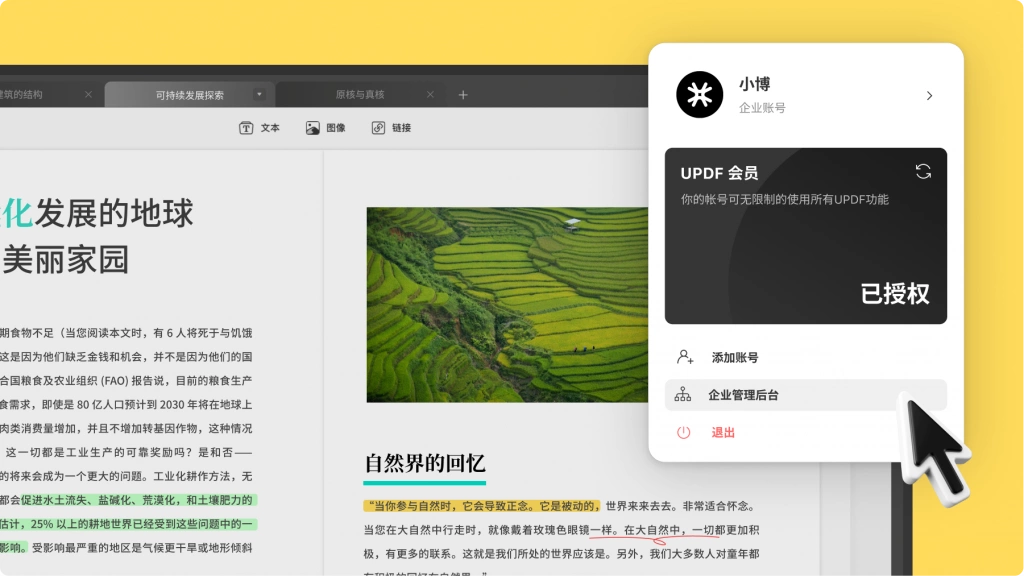Click the 小博 profile avatar icon

[699, 95]
